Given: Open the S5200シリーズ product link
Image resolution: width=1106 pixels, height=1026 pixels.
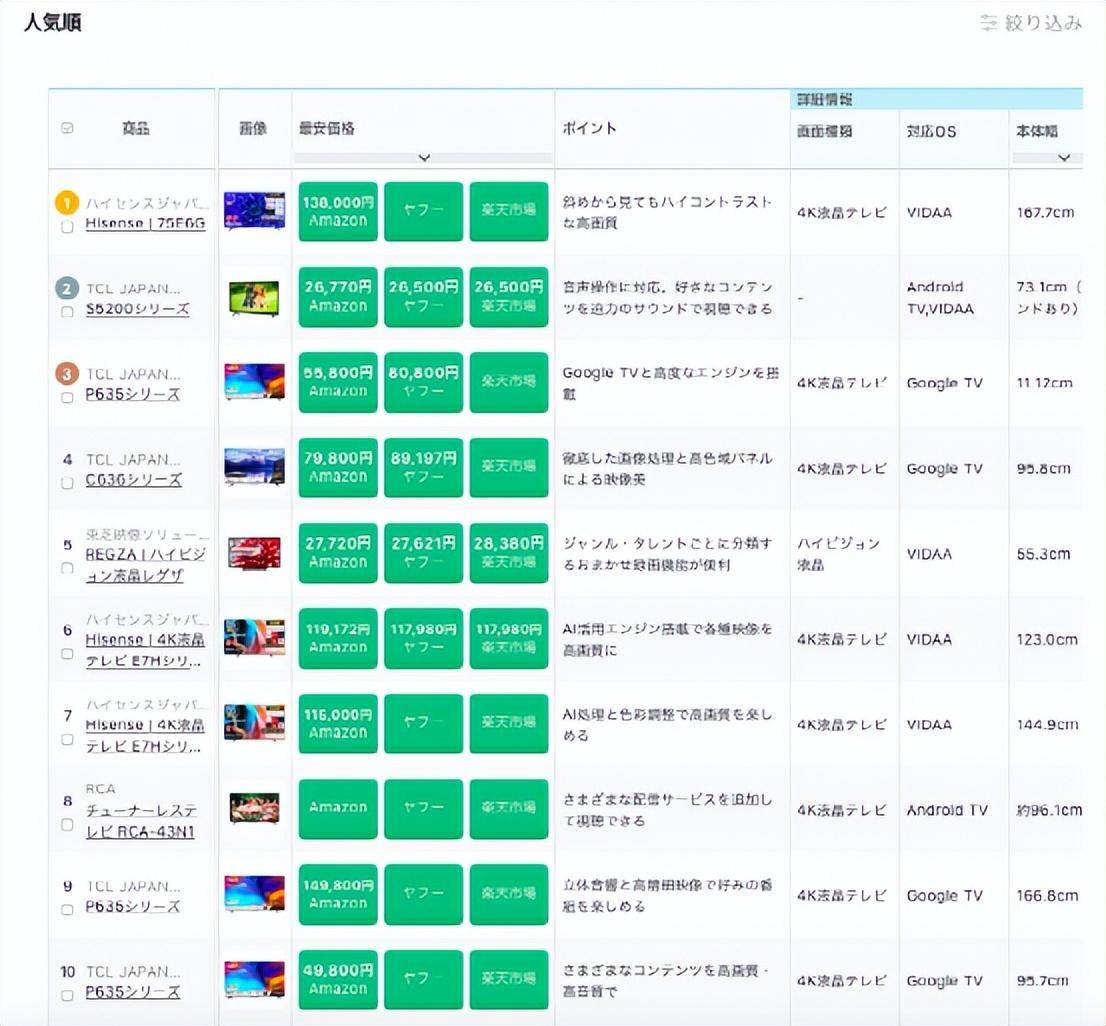Looking at the screenshot, I should 138,309.
